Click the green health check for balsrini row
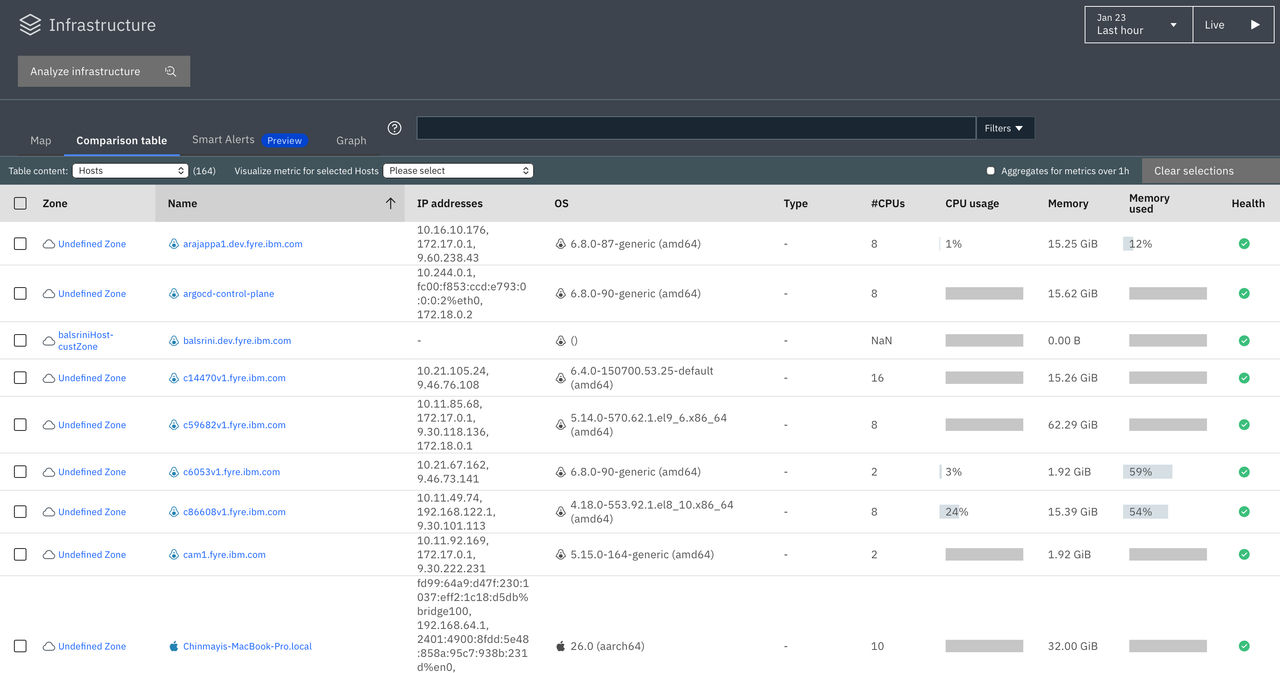Screen dimensions: 1280x673 point(1244,341)
